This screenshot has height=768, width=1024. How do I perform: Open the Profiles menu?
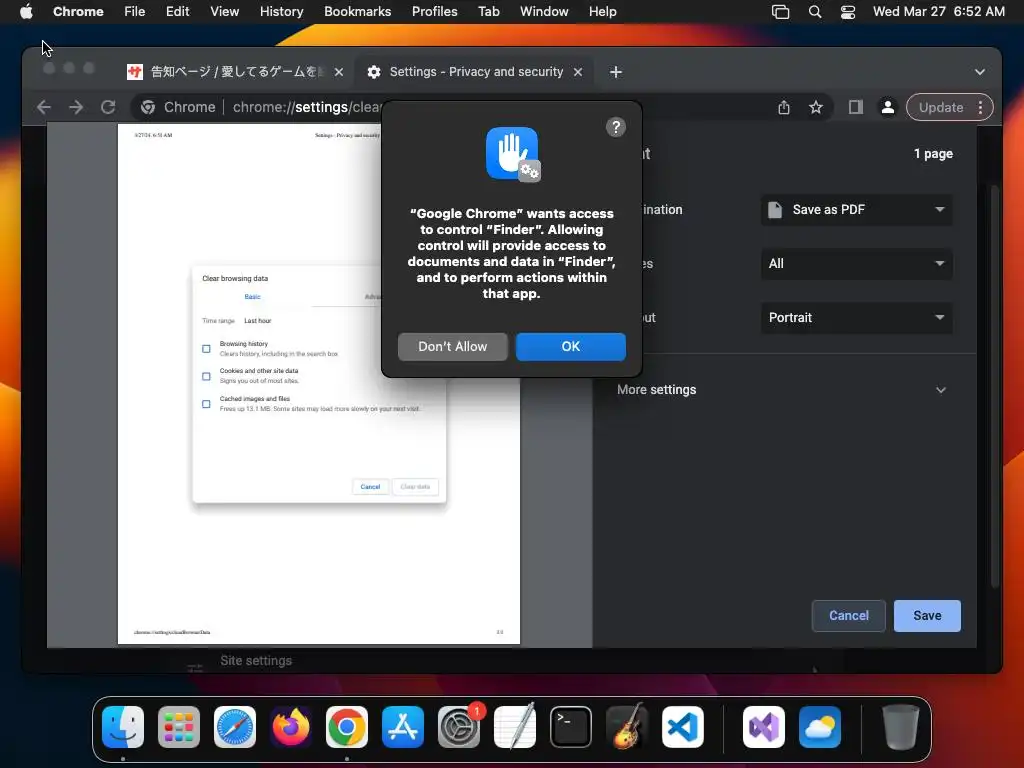434,11
